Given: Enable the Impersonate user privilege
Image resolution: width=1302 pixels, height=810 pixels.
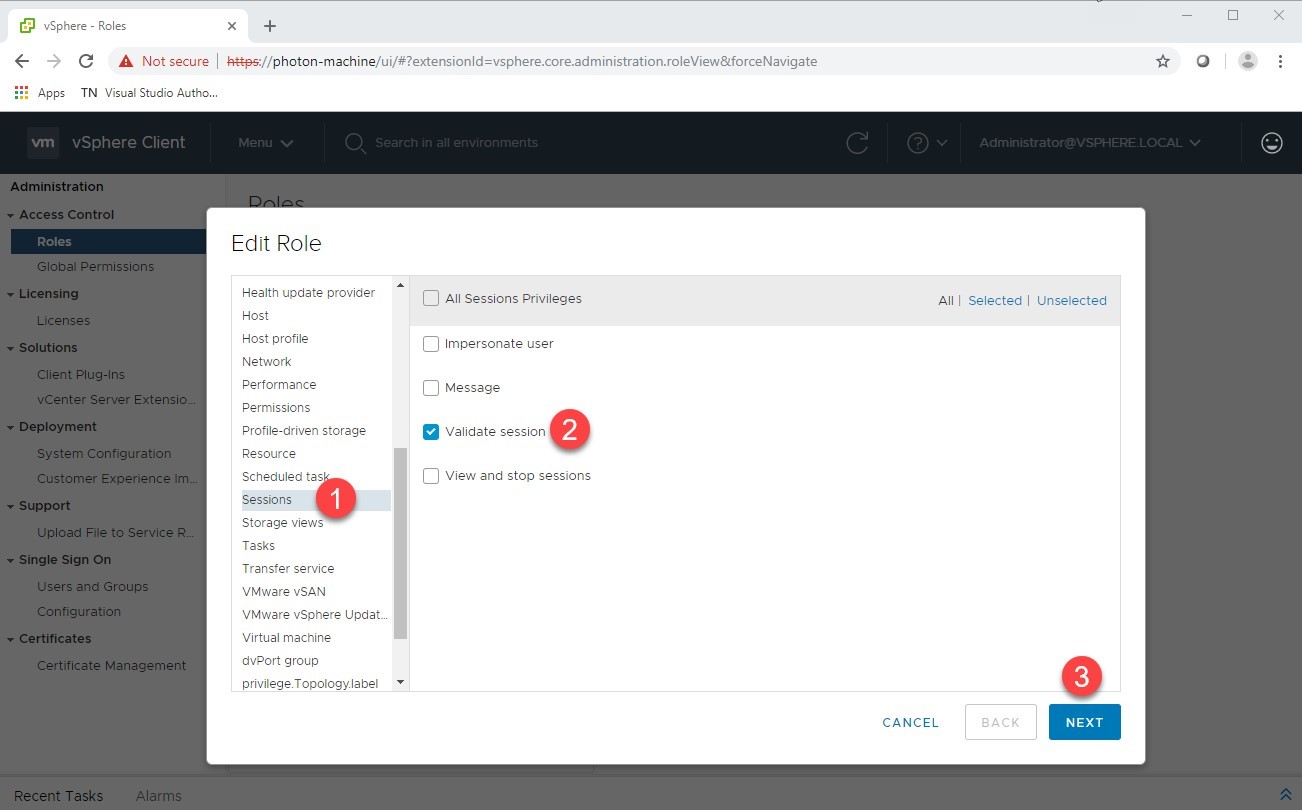Looking at the screenshot, I should [431, 343].
